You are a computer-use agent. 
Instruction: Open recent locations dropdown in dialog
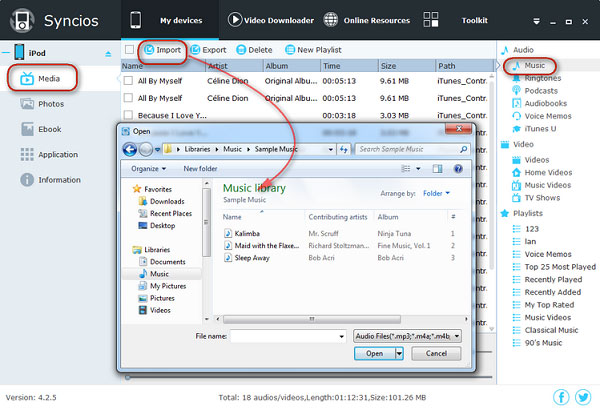pyautogui.click(x=157, y=150)
